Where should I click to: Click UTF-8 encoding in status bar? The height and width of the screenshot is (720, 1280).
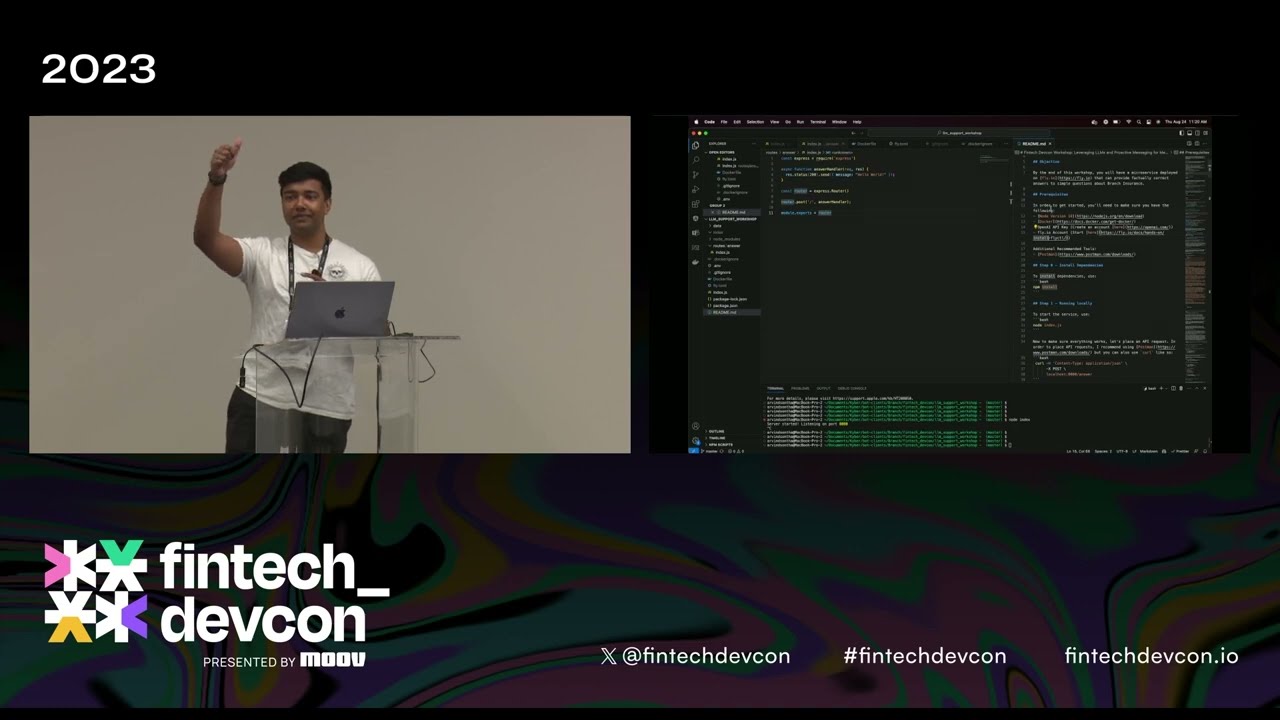1122,451
